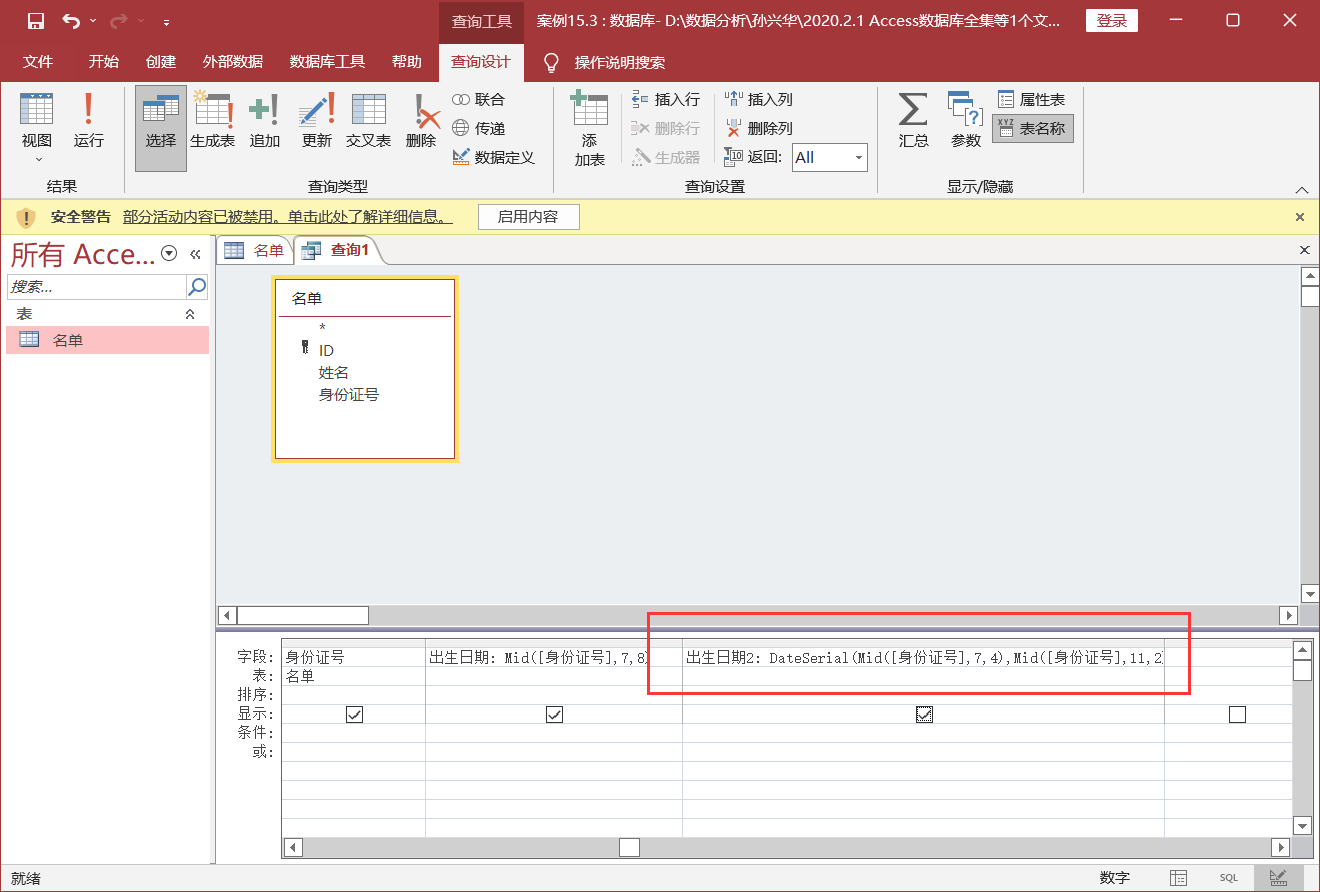Click 删除列 delete columns
1320x892 pixels.
click(x=758, y=128)
